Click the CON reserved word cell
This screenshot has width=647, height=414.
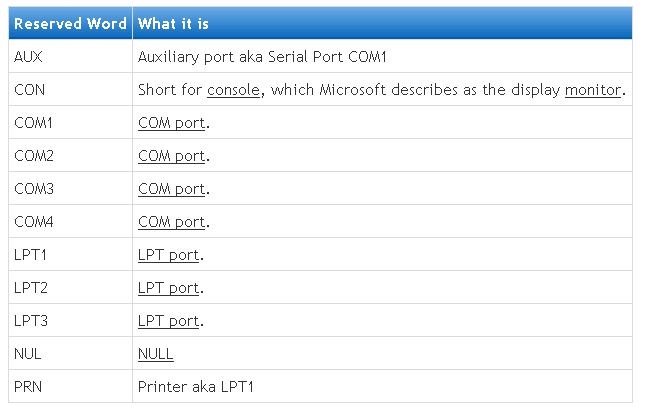click(x=29, y=90)
